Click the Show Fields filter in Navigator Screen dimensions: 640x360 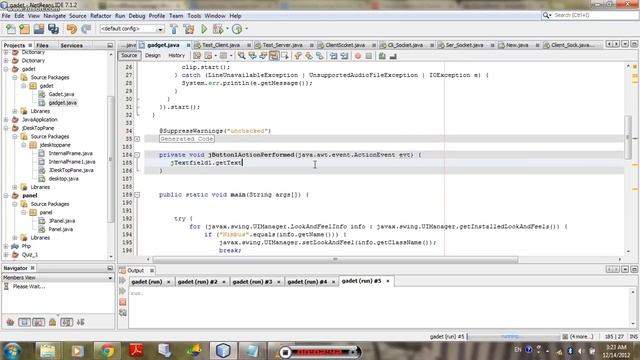click(24, 322)
